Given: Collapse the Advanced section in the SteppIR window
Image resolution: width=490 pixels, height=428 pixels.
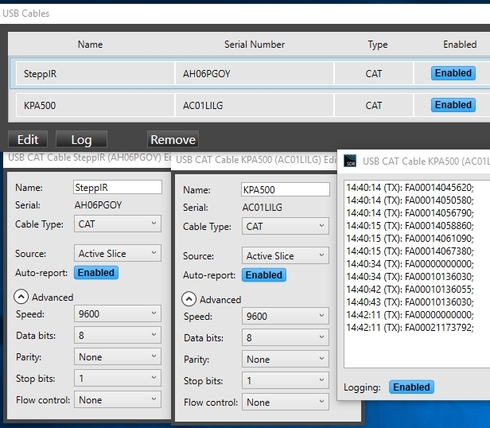Looking at the screenshot, I should (x=21, y=297).
